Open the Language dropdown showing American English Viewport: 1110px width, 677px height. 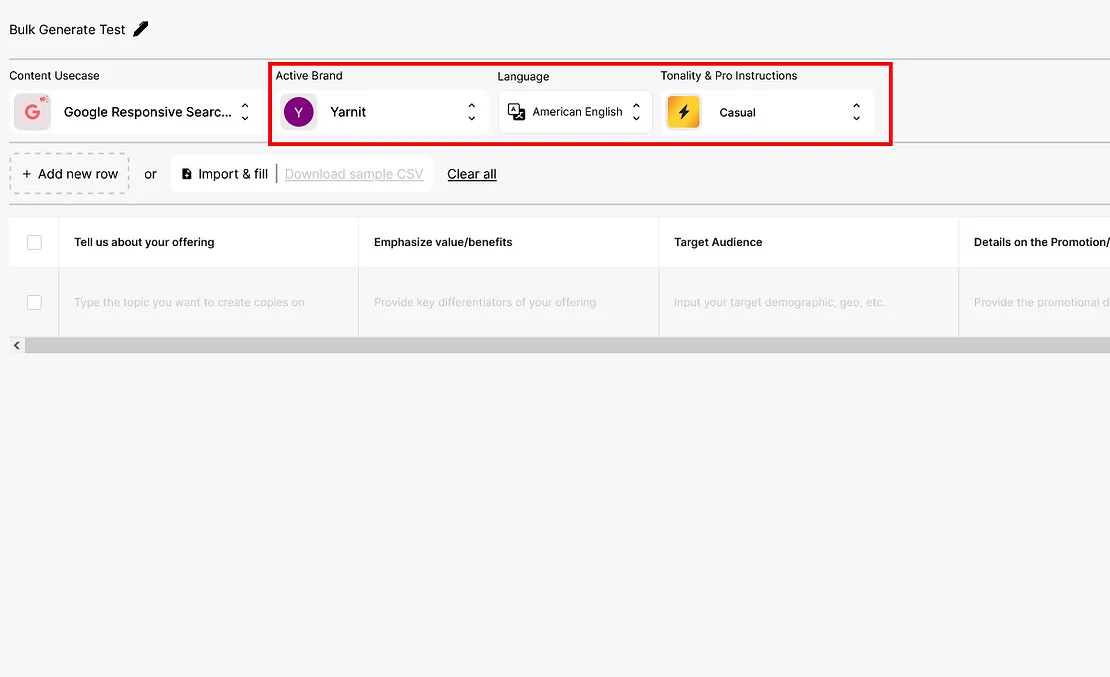[575, 112]
